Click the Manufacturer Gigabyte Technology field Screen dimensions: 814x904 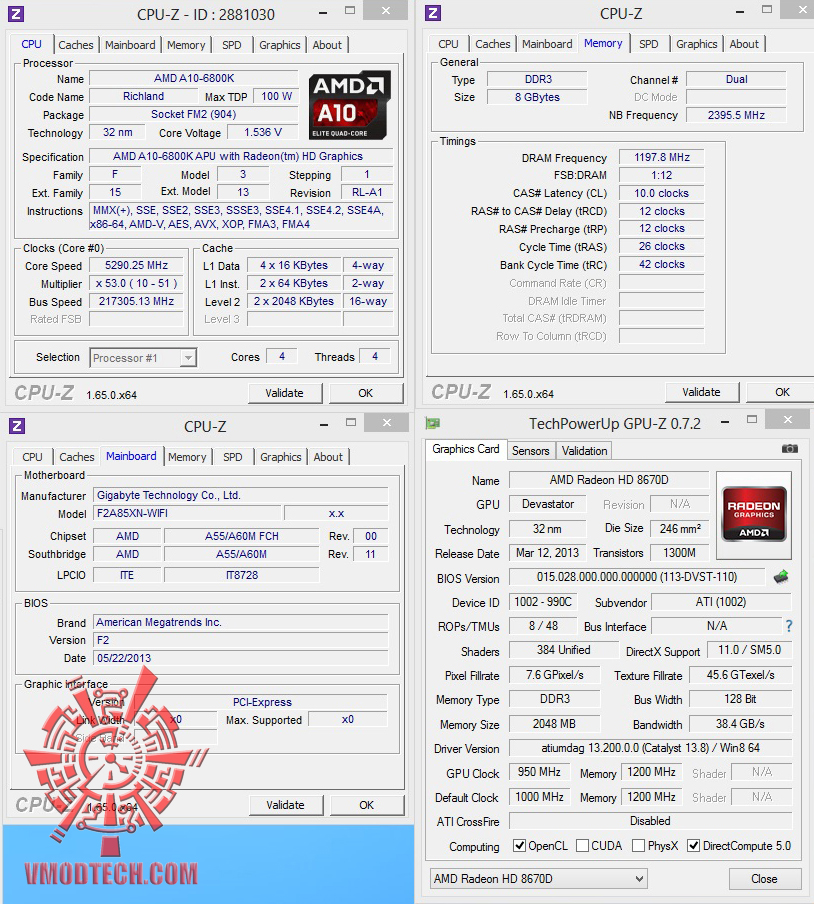(240, 495)
